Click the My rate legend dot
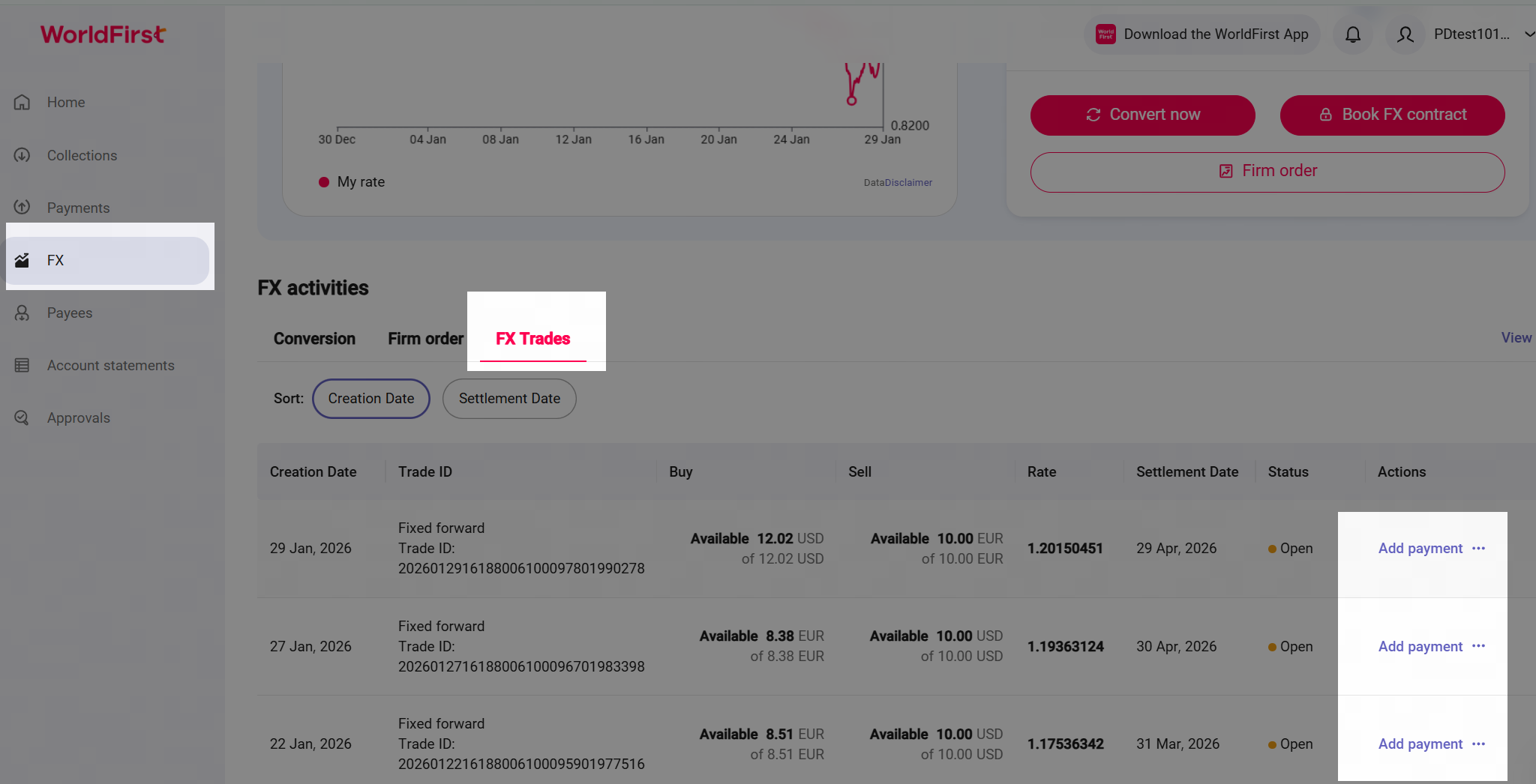 tap(324, 182)
